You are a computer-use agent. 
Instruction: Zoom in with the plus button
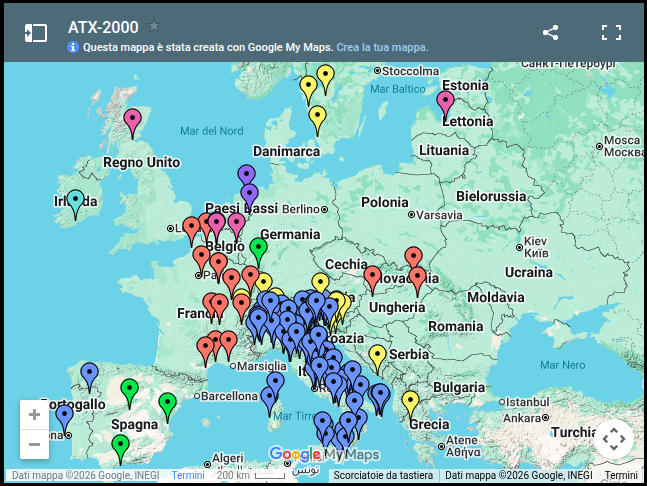coord(34,415)
